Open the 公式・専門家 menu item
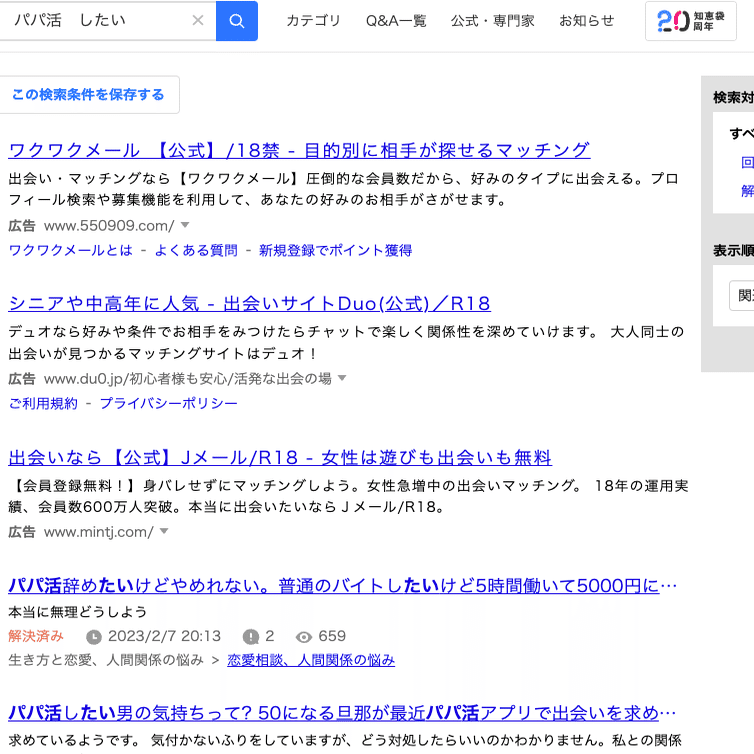 click(x=492, y=21)
